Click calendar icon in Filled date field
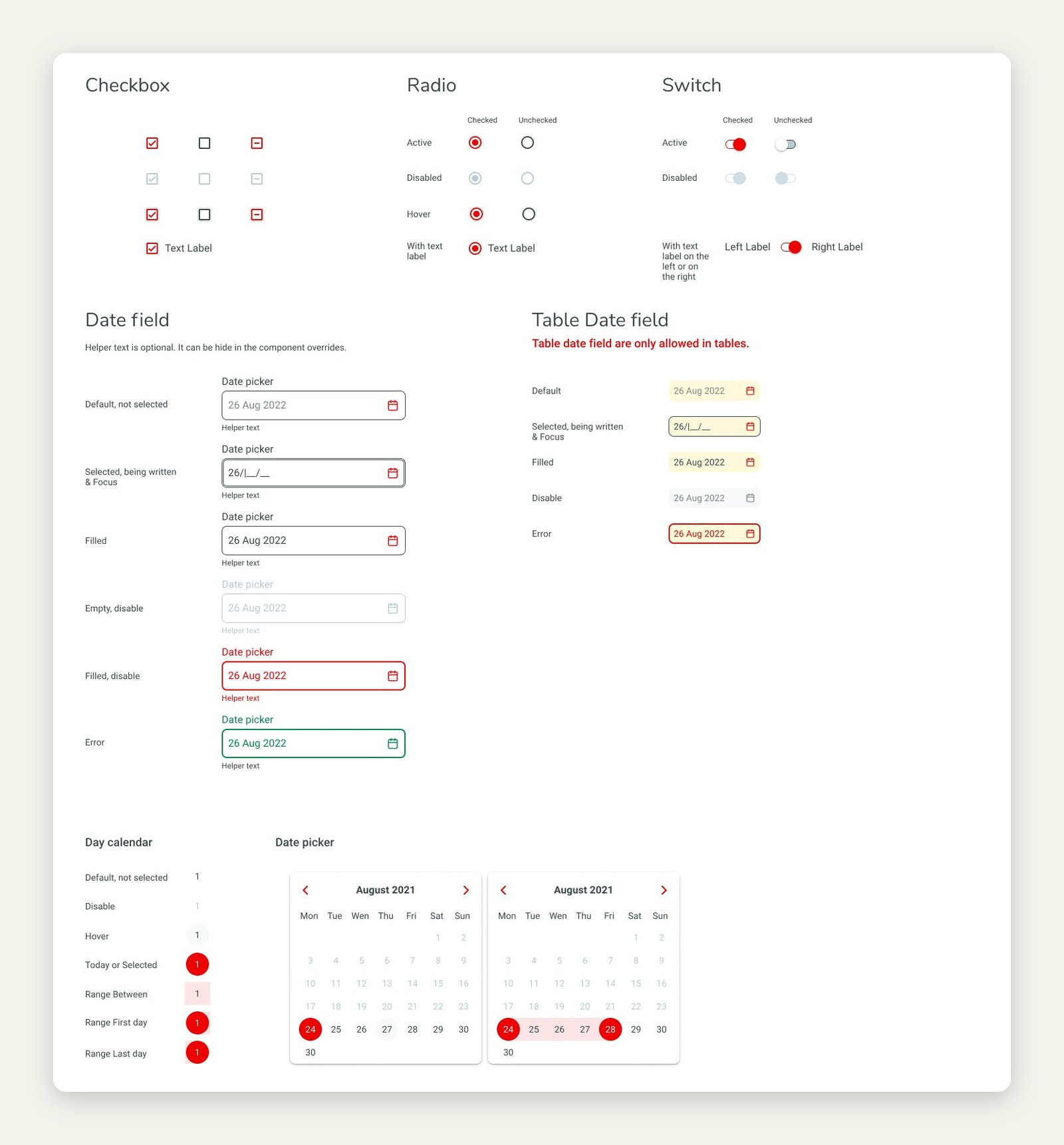Viewport: 1064px width, 1145px height. tap(392, 541)
